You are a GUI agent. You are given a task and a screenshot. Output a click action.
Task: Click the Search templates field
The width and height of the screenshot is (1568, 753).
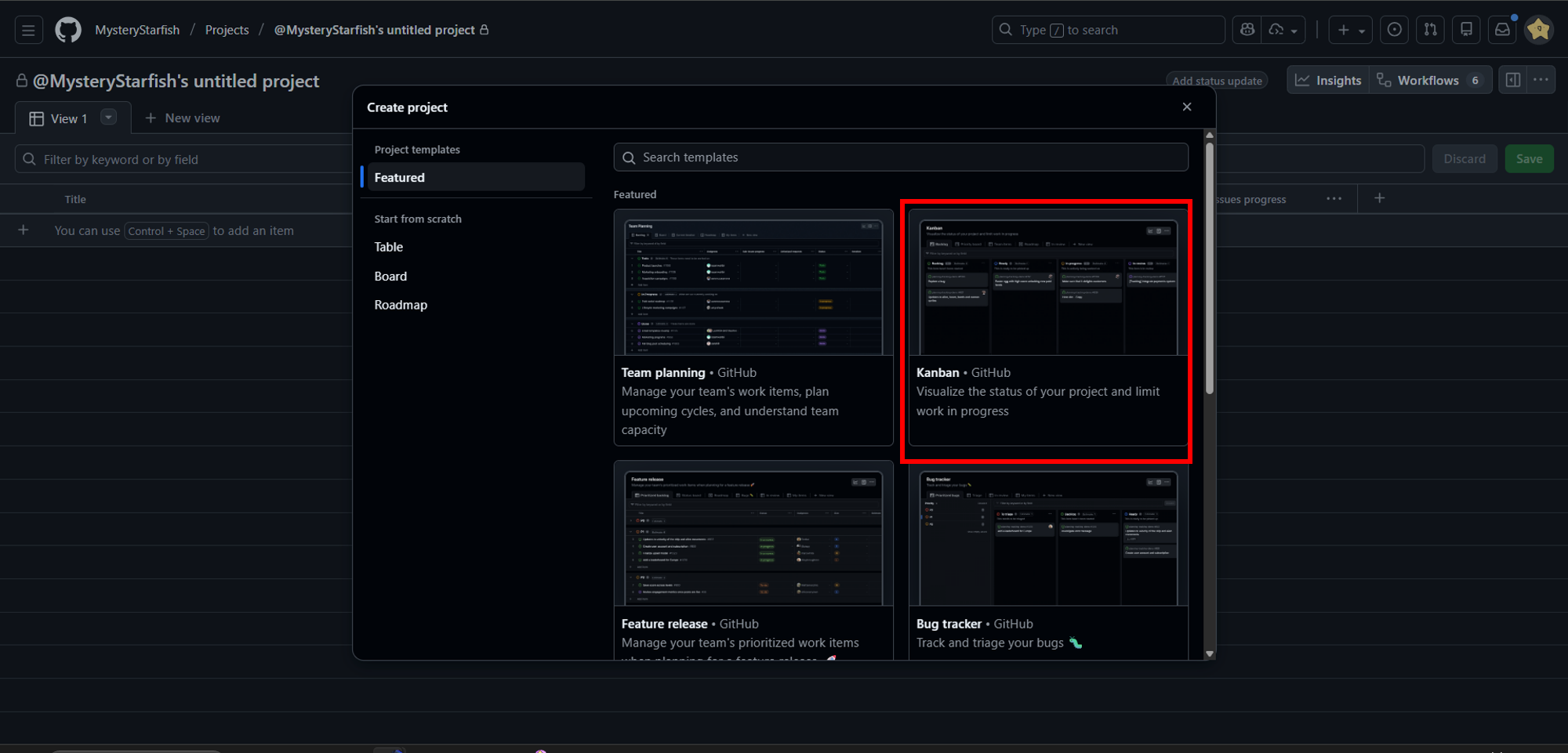900,157
